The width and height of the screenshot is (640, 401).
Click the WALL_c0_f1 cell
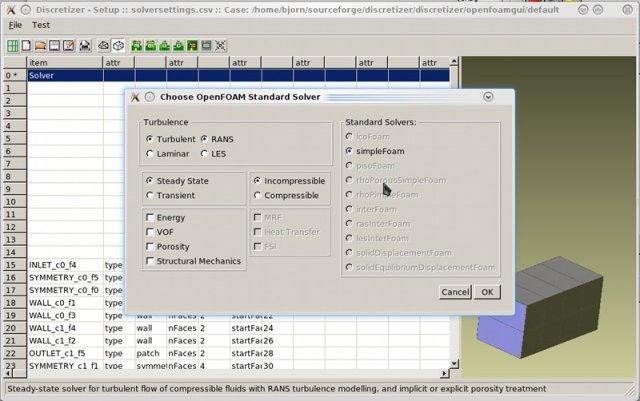click(65, 303)
